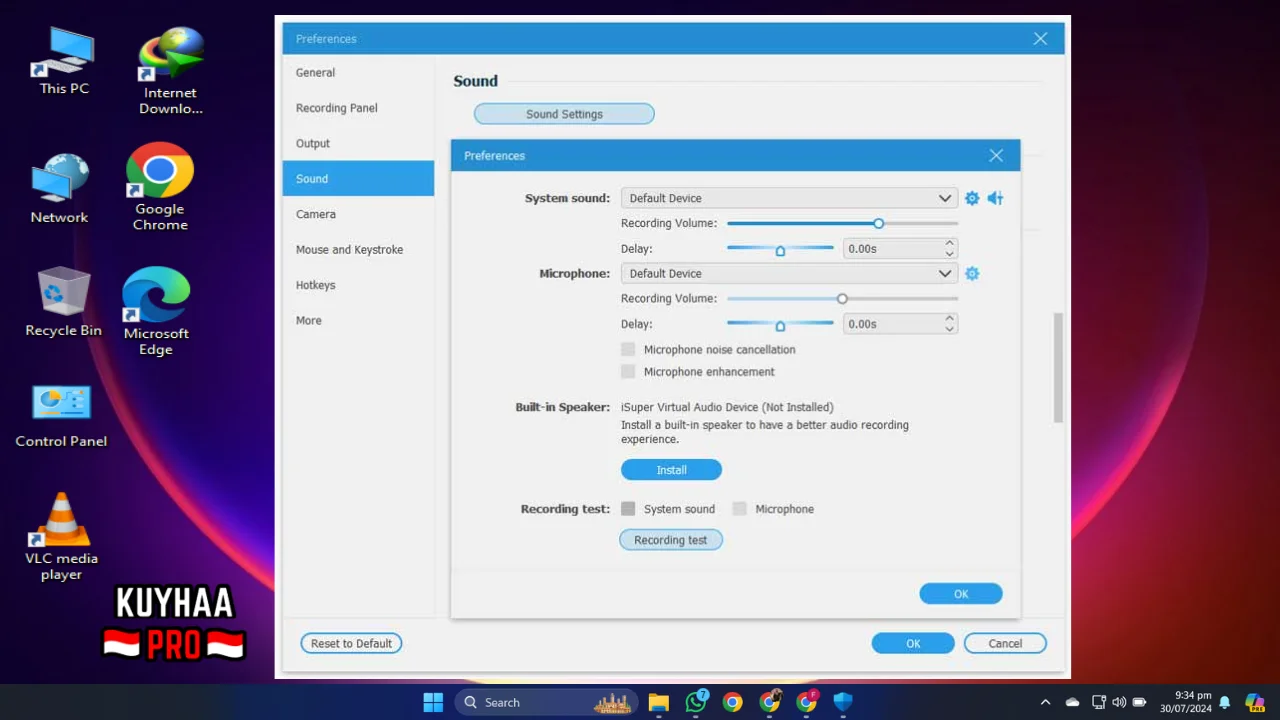This screenshot has height=720, width=1280.
Task: Check Microphone recording test box
Action: click(x=739, y=508)
